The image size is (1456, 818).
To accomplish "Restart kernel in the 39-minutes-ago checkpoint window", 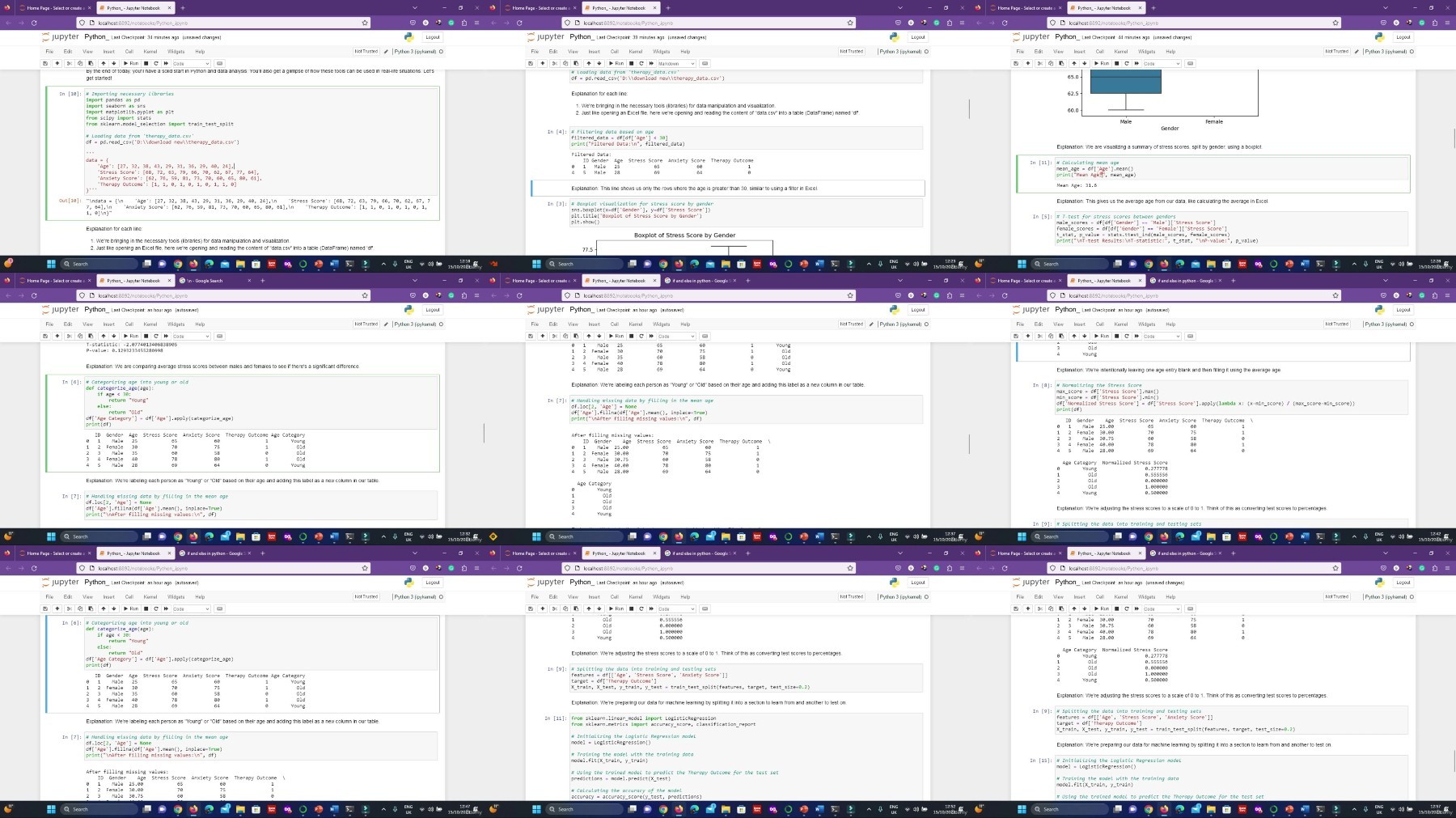I will pyautogui.click(x=641, y=63).
